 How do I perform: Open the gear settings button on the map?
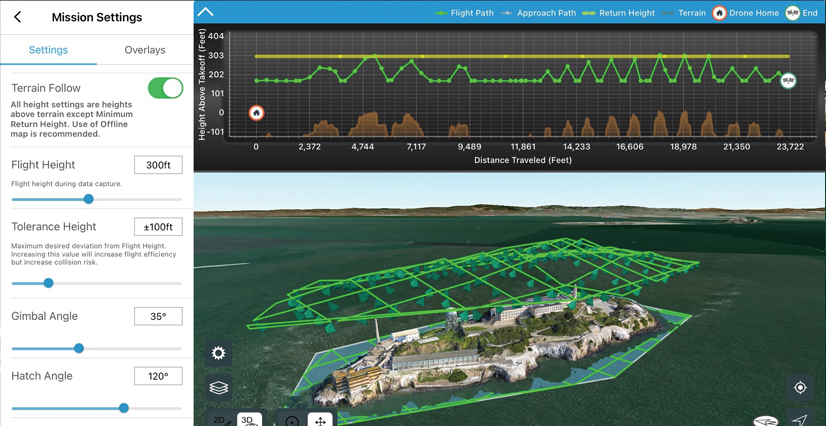coord(218,353)
